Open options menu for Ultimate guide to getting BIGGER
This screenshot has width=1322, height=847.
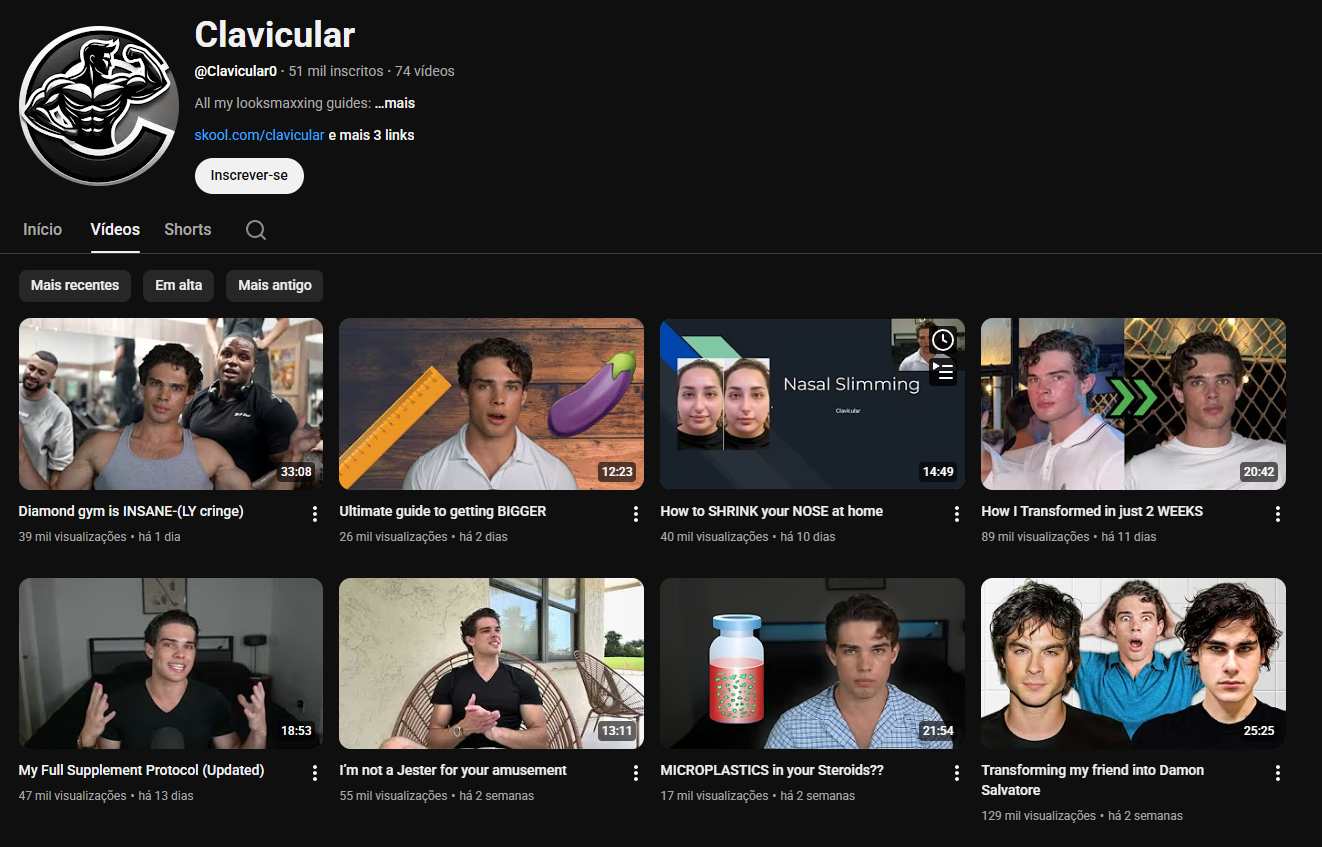pos(636,514)
